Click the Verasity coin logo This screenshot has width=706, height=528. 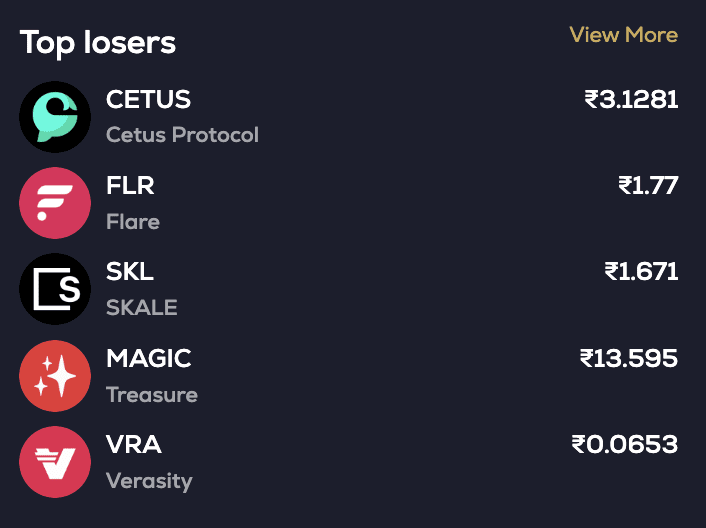[55, 462]
